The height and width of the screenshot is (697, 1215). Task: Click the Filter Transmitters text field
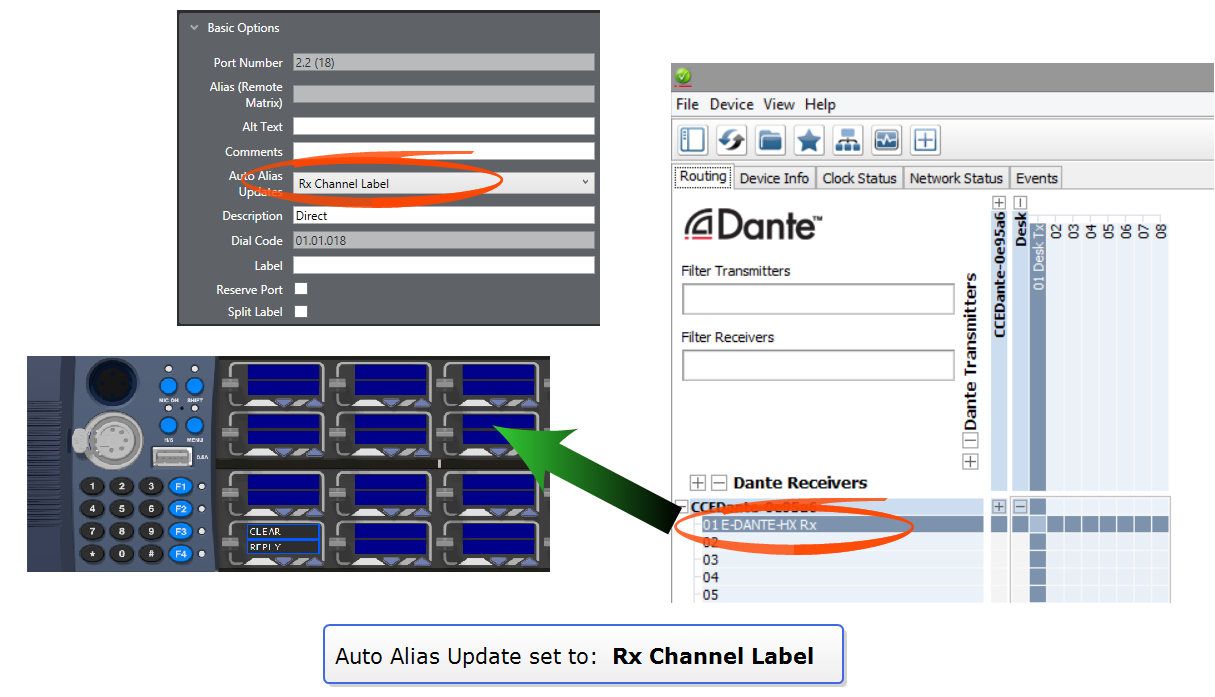818,299
